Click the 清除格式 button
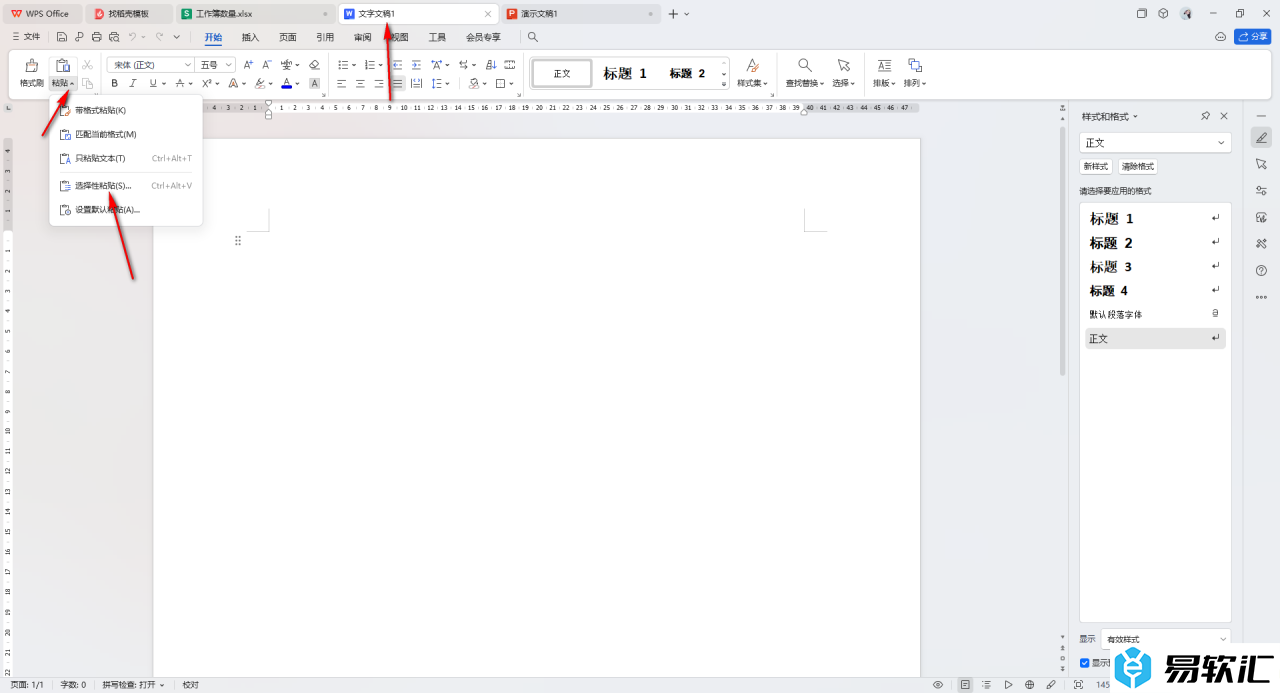The height and width of the screenshot is (693, 1280). coord(1138,167)
